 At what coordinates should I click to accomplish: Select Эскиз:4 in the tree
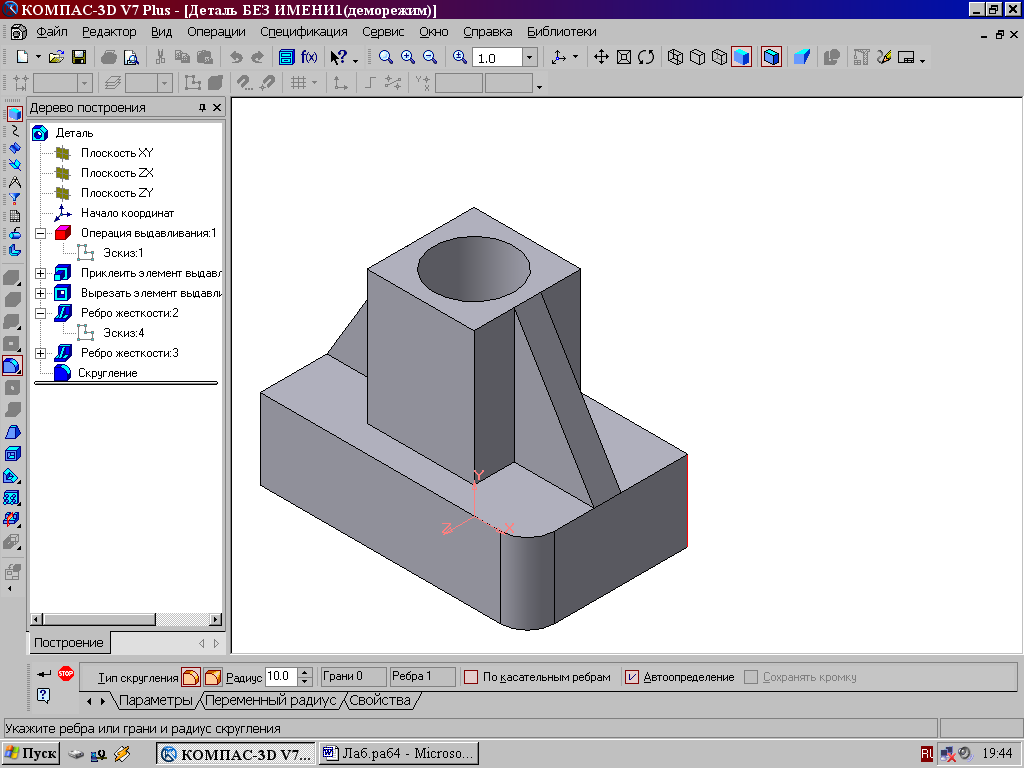pos(123,333)
